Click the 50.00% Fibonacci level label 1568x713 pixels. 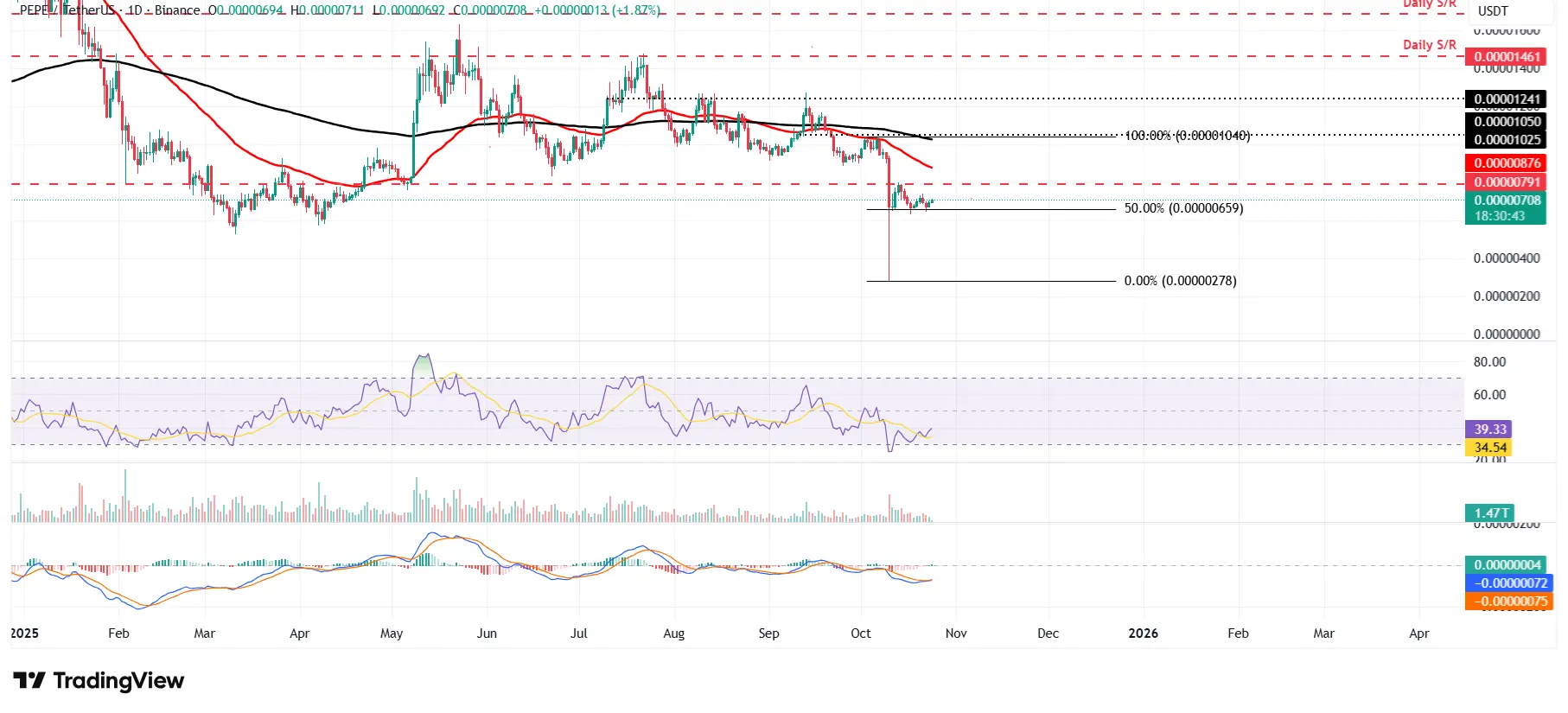[1183, 208]
